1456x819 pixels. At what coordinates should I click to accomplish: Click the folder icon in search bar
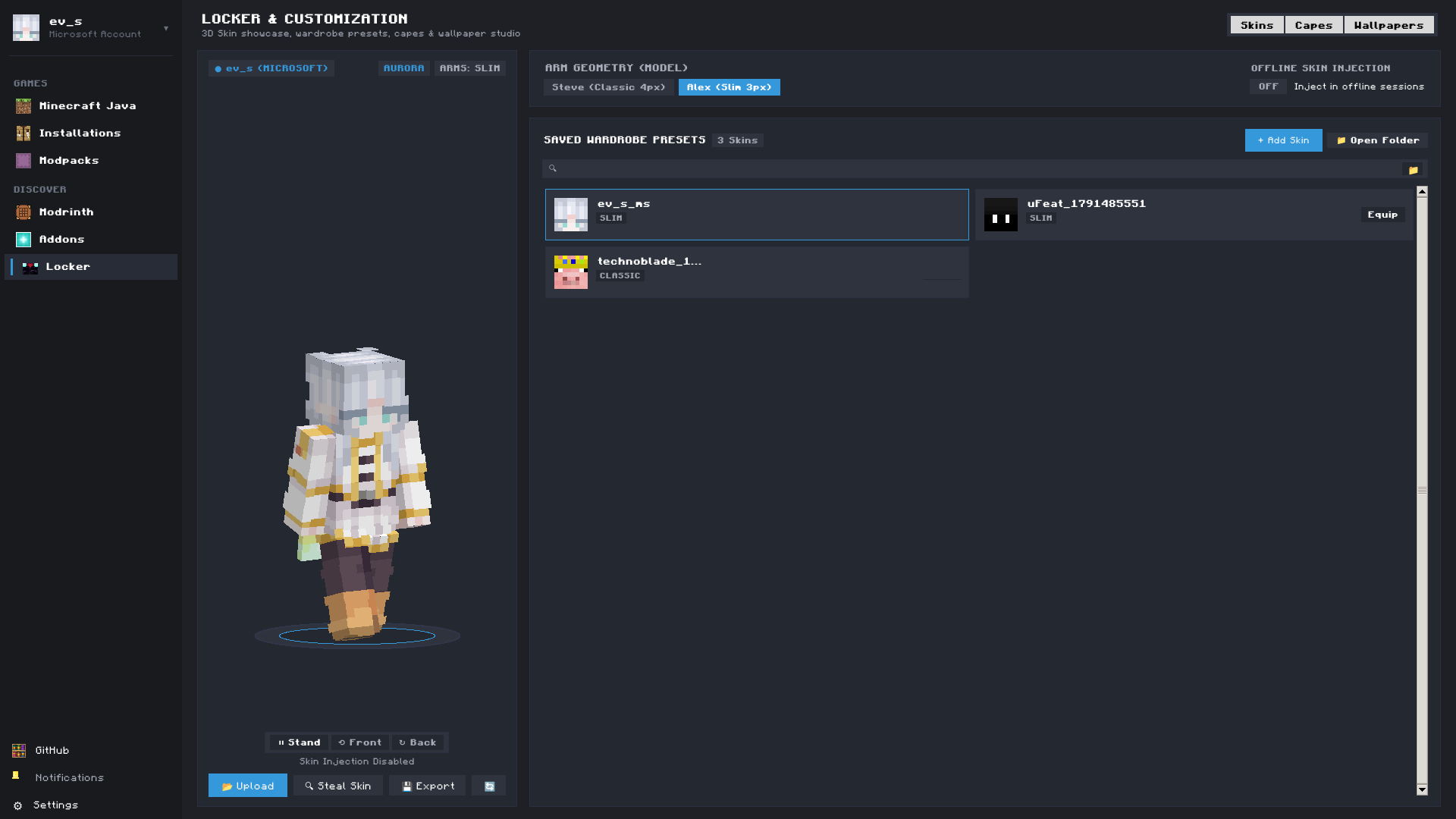pyautogui.click(x=1414, y=169)
